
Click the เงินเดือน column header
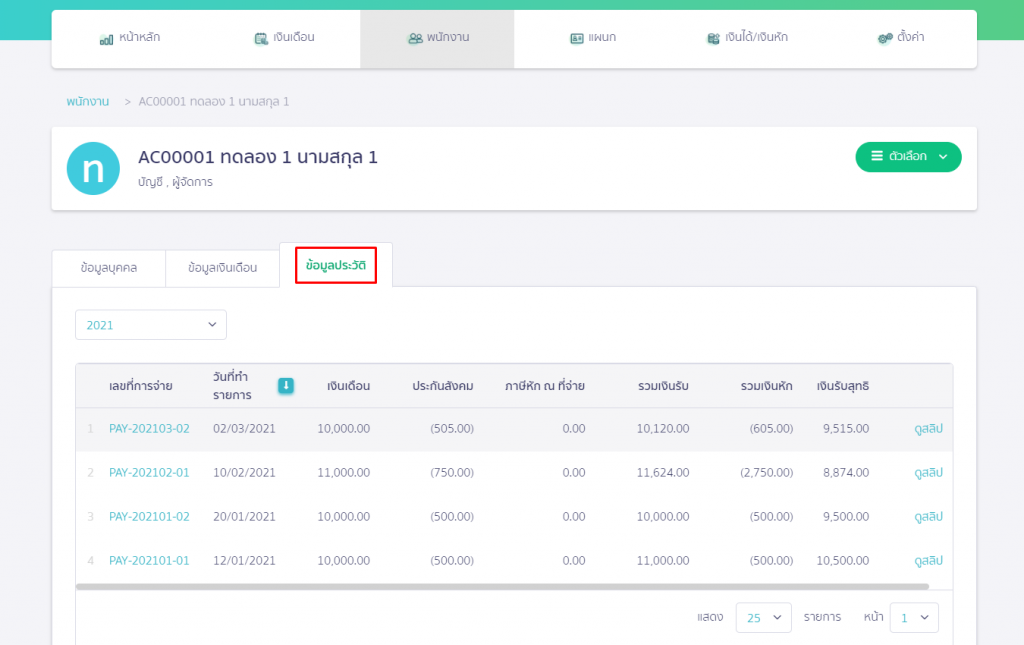click(348, 386)
